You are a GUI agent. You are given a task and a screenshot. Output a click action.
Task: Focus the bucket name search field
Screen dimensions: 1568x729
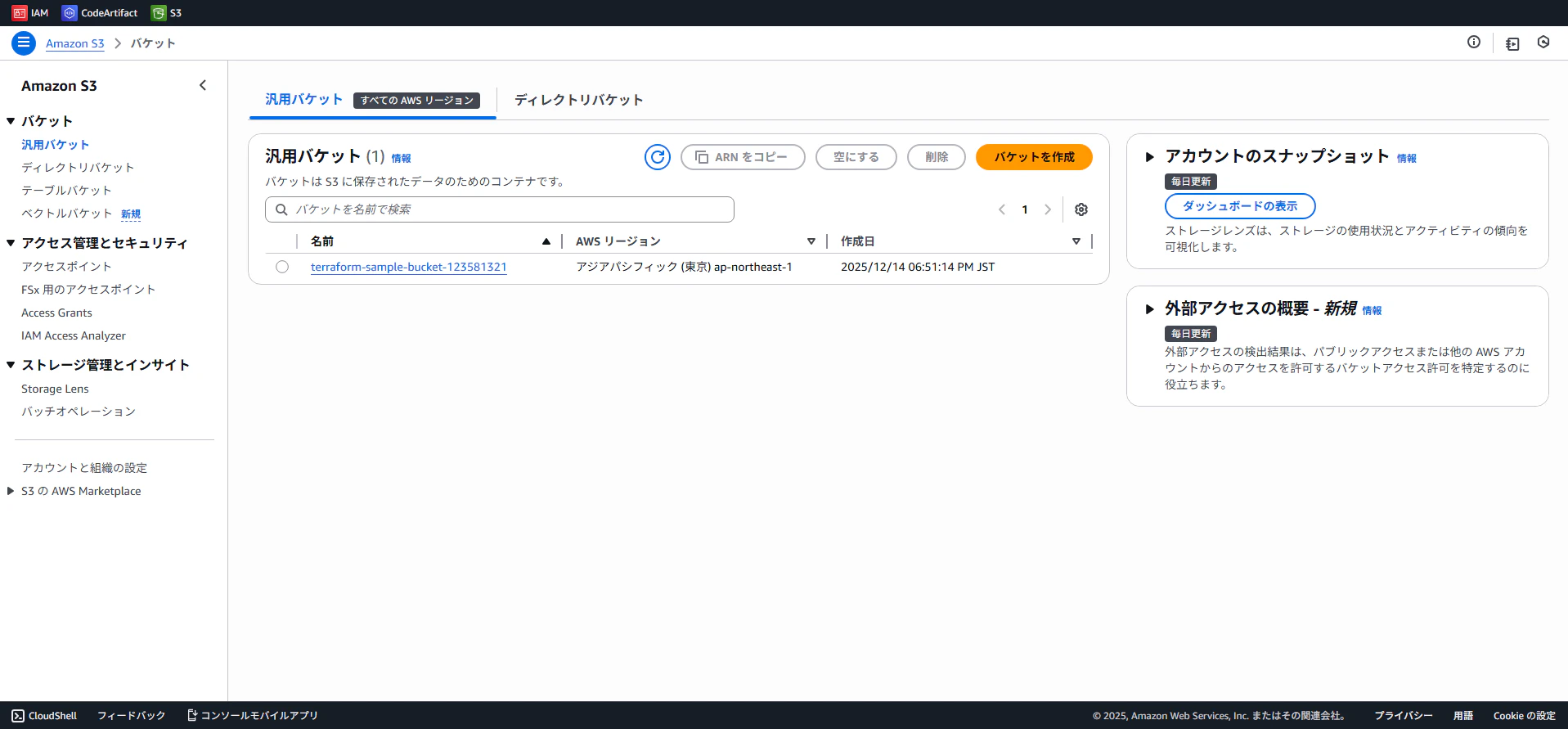coord(500,209)
